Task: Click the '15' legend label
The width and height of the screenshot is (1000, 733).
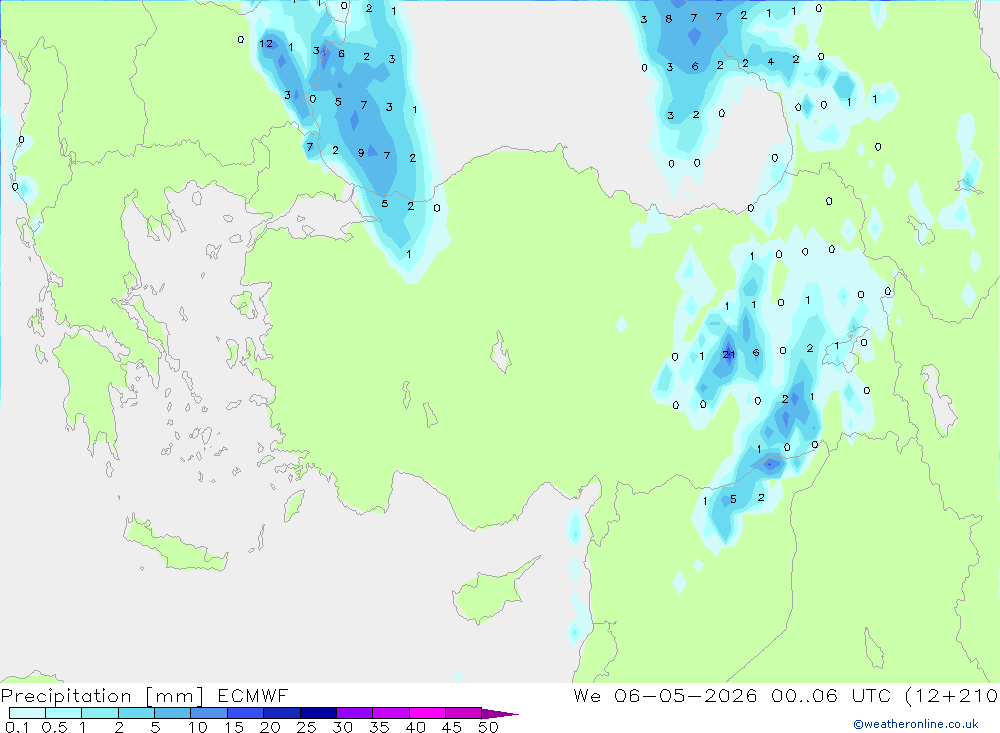Action: (x=234, y=727)
